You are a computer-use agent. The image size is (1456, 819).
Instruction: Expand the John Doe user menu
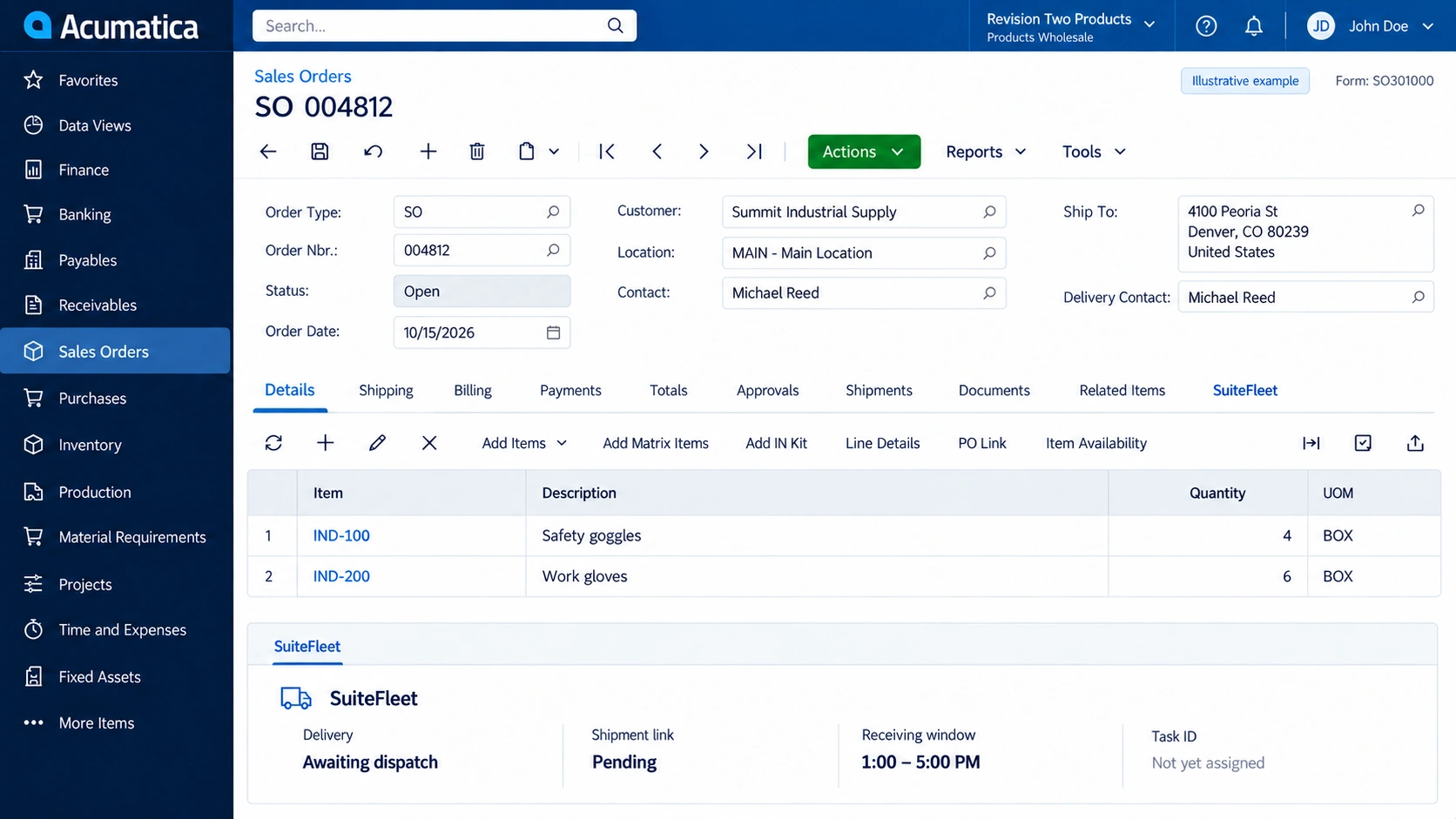click(1371, 26)
